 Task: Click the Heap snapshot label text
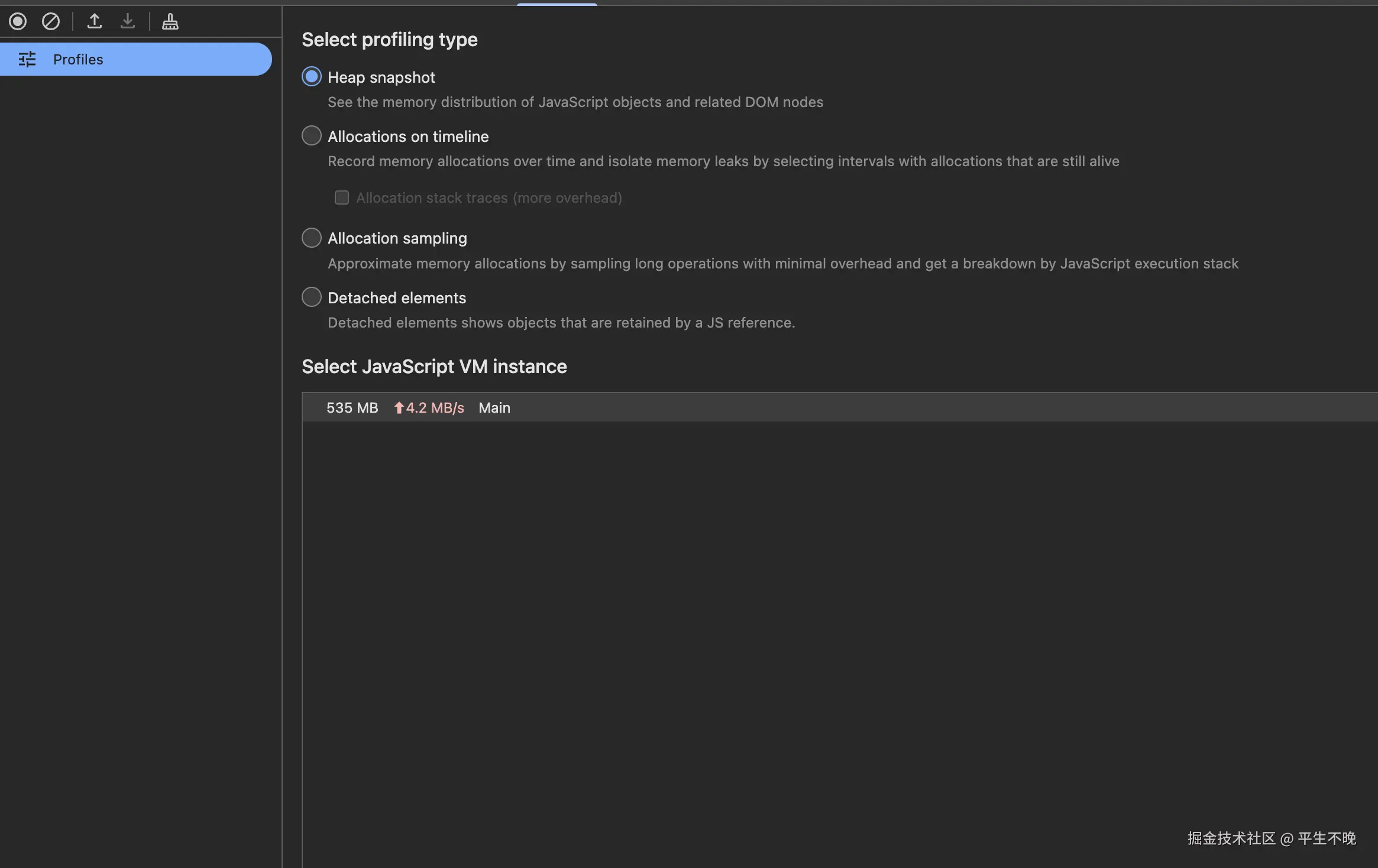coord(381,77)
